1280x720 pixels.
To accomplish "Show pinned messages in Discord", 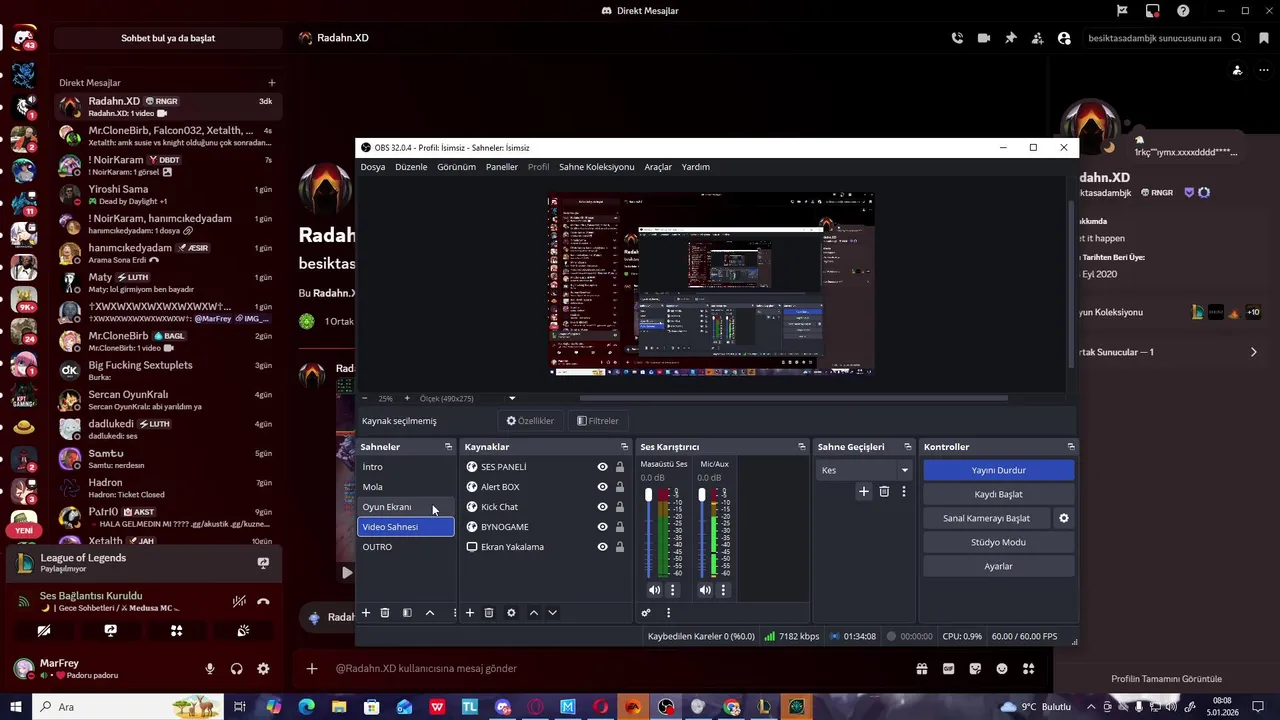I will click(x=1011, y=38).
